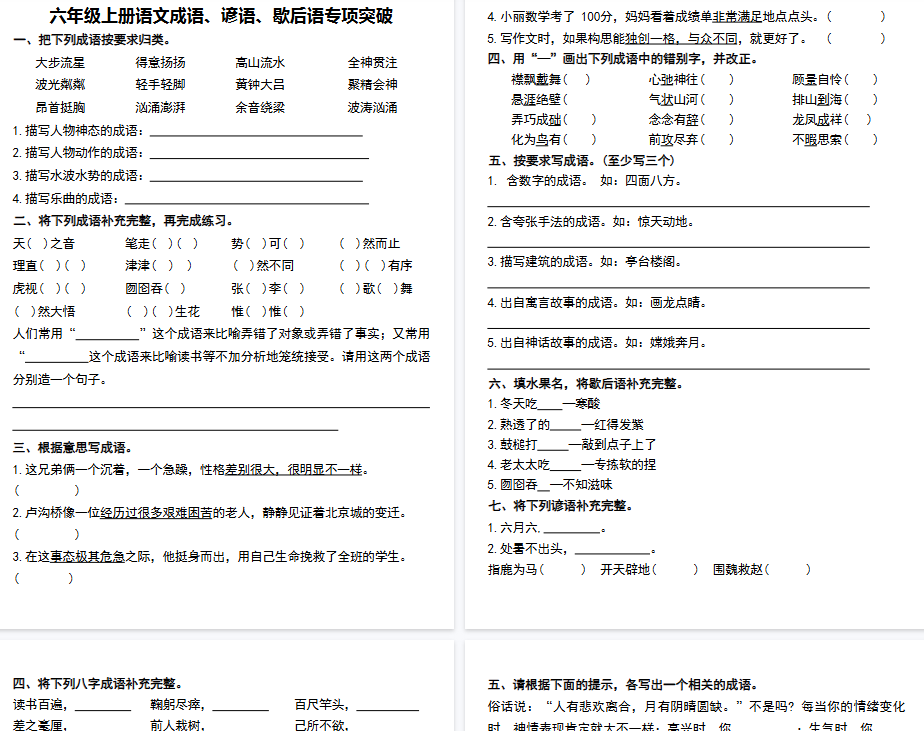Click the idiom 指鹿为马
This screenshot has height=731, width=924.
pos(513,569)
